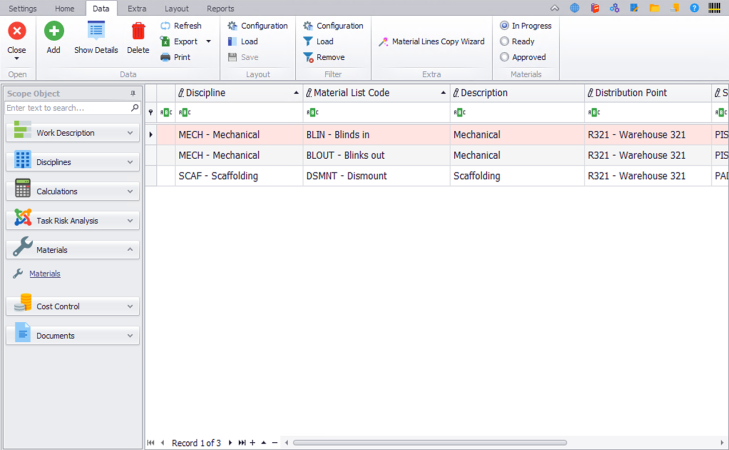The image size is (729, 450).
Task: Open Layout Configuration settings
Action: (257, 26)
